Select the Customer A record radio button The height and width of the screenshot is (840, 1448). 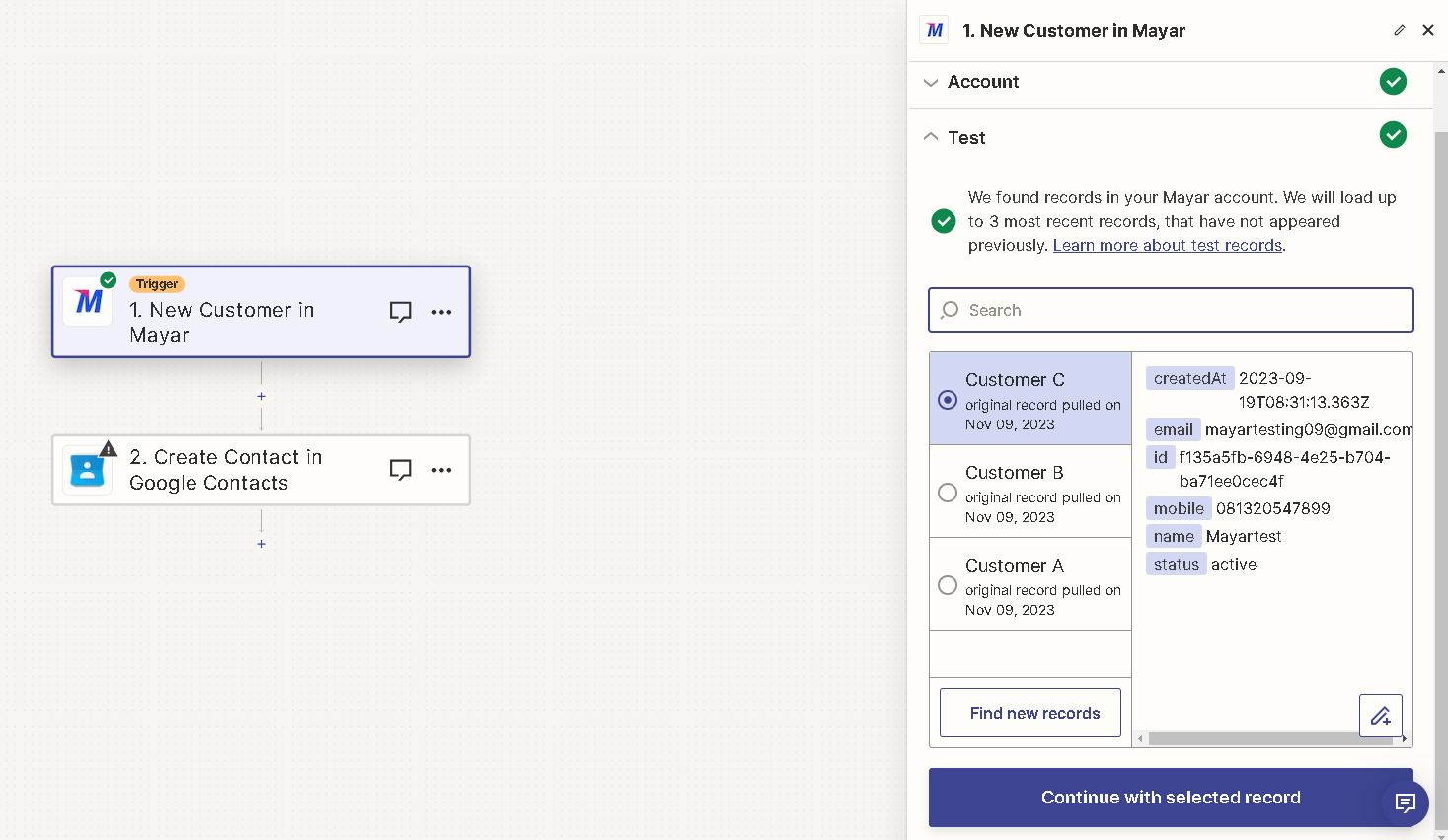coord(948,585)
